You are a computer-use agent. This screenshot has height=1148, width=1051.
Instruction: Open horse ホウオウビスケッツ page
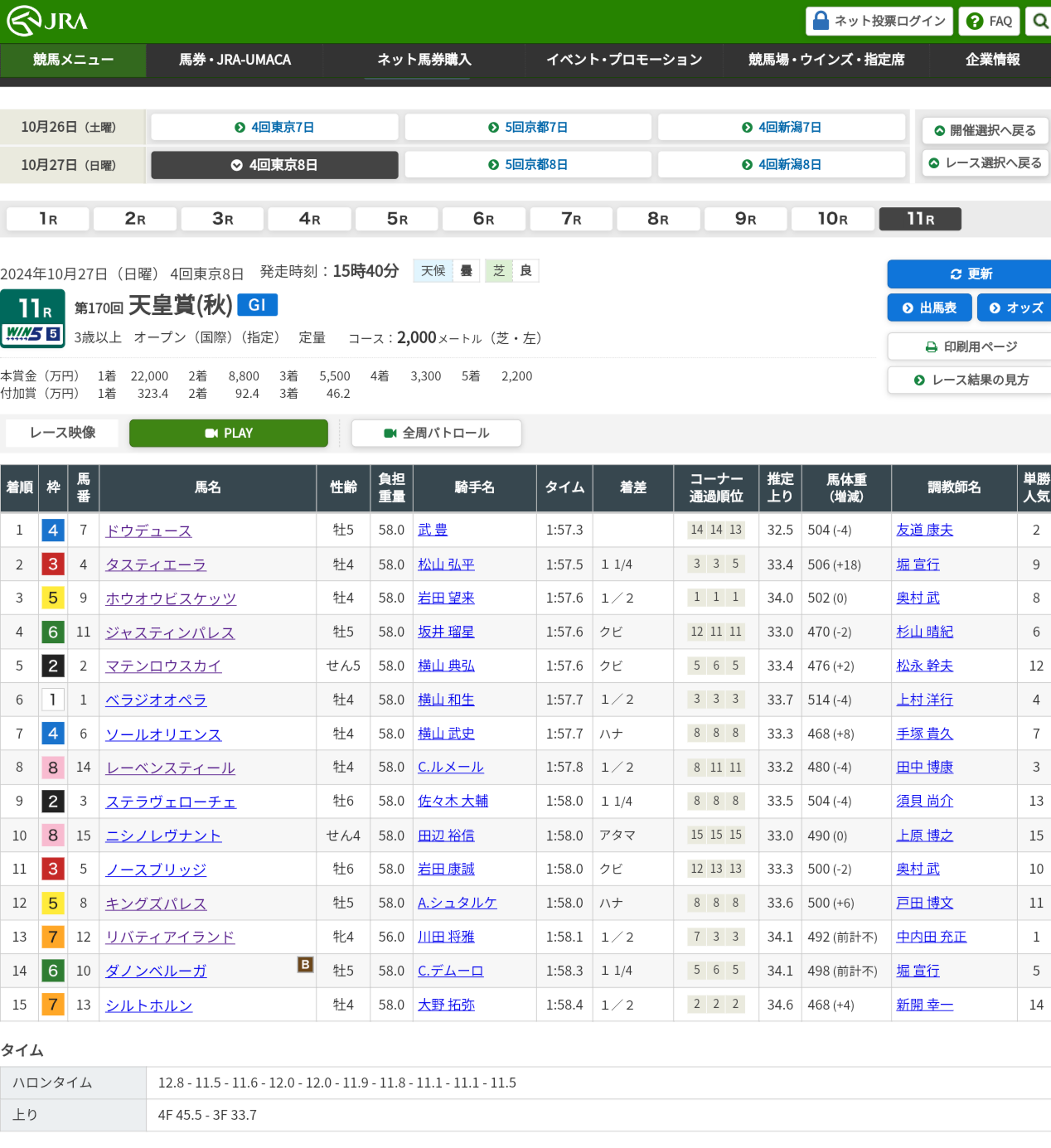171,598
